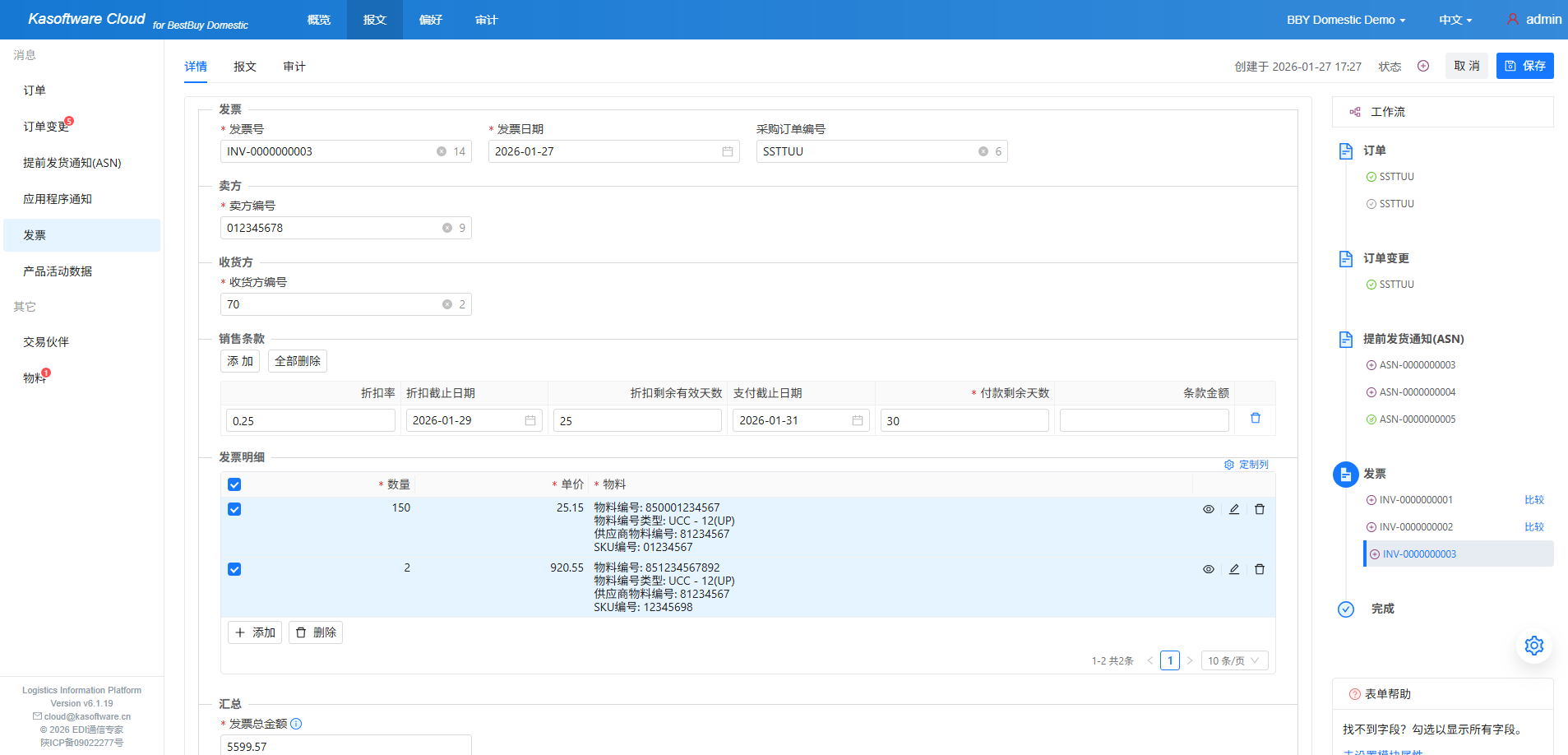Switch to the 审计 sub-tab
This screenshot has height=755, width=1568.
294,67
